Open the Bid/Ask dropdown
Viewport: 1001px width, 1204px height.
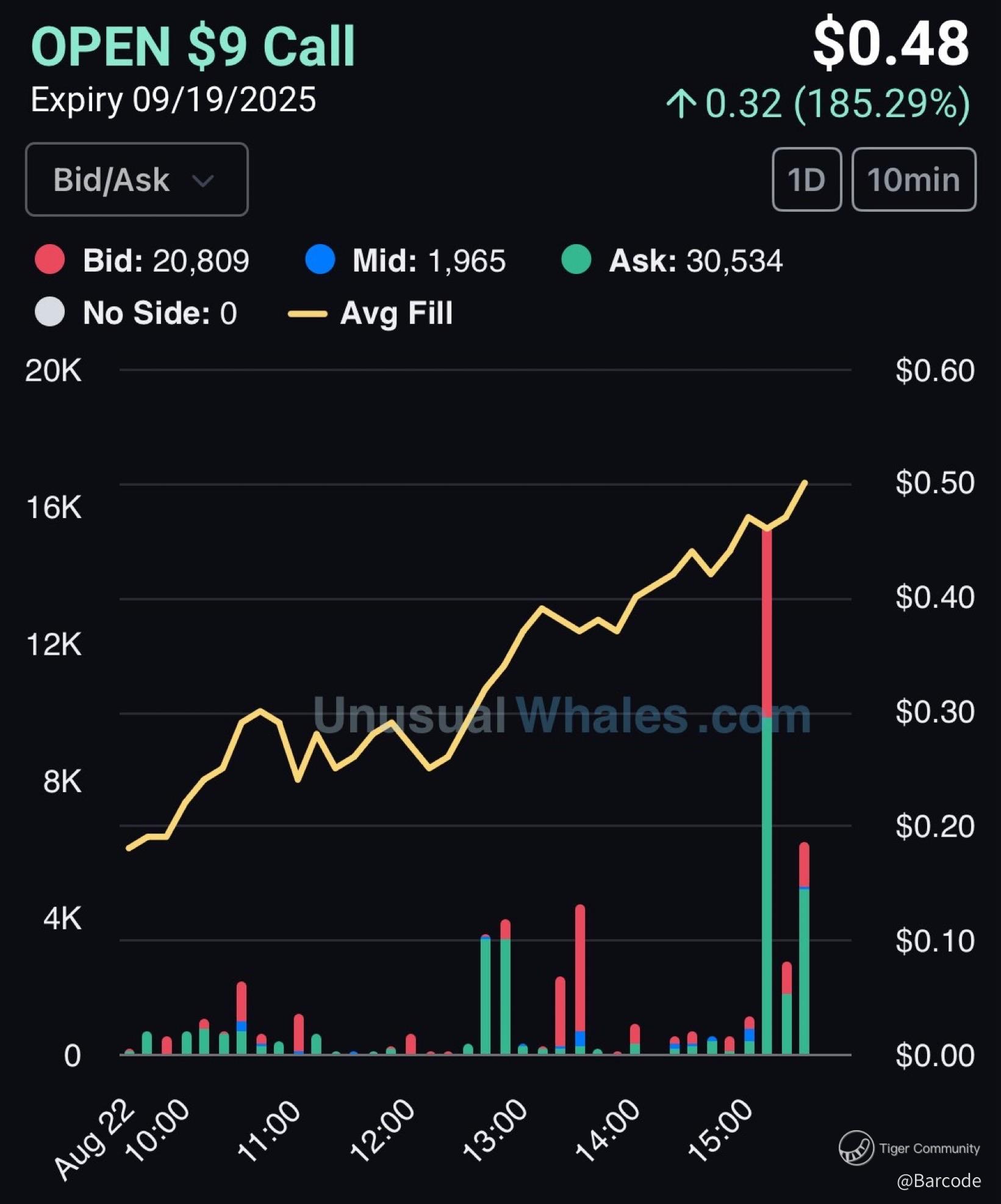(x=136, y=179)
